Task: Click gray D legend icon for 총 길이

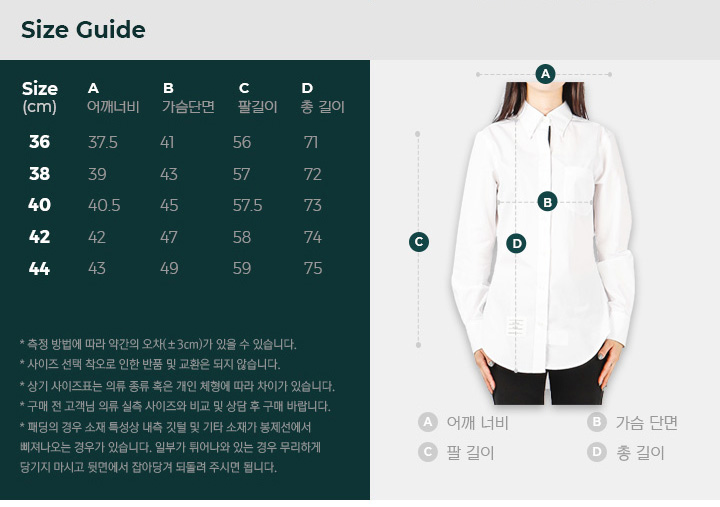Action: tap(596, 452)
